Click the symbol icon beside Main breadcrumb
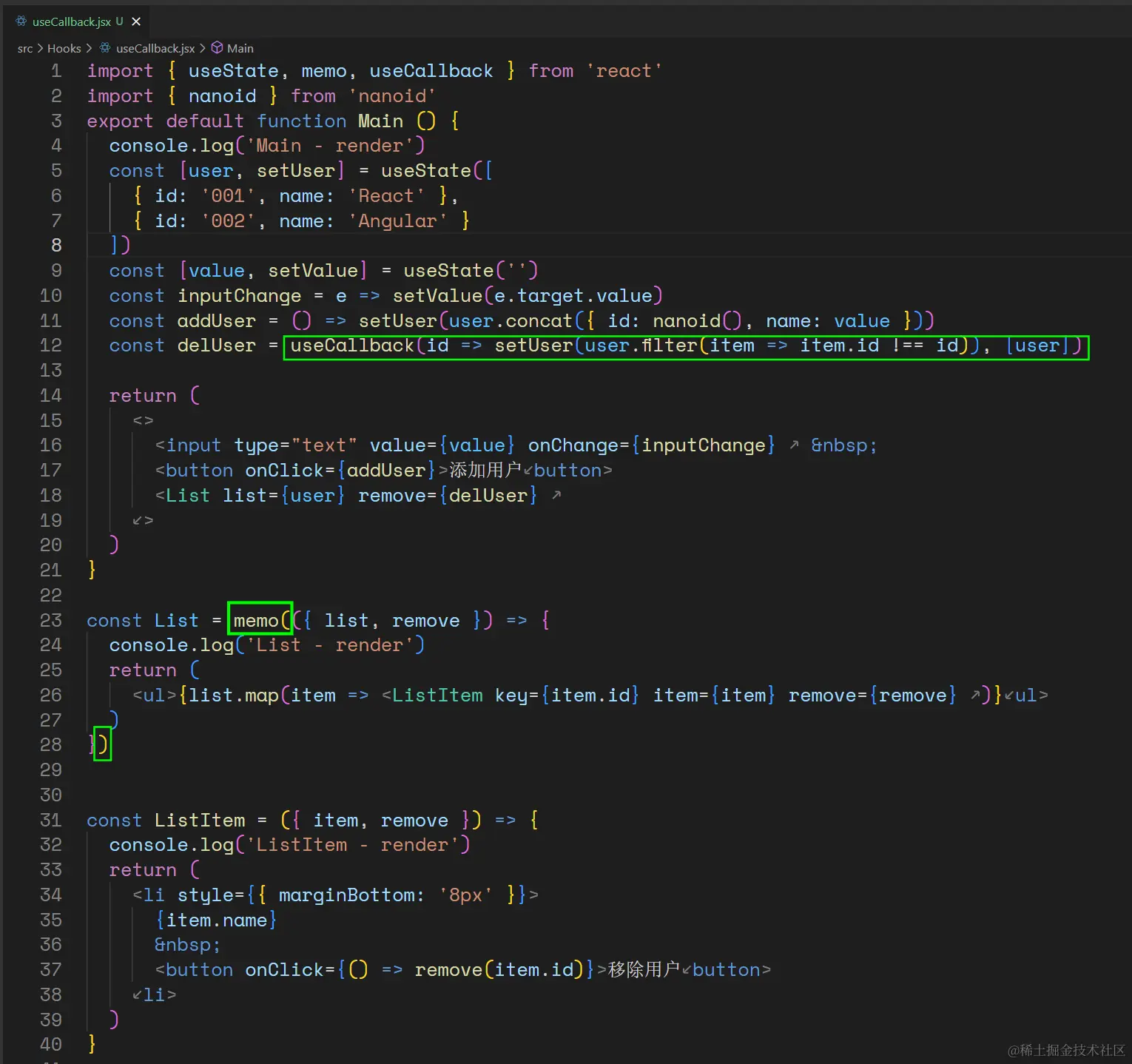The height and width of the screenshot is (1064, 1132). tap(217, 48)
